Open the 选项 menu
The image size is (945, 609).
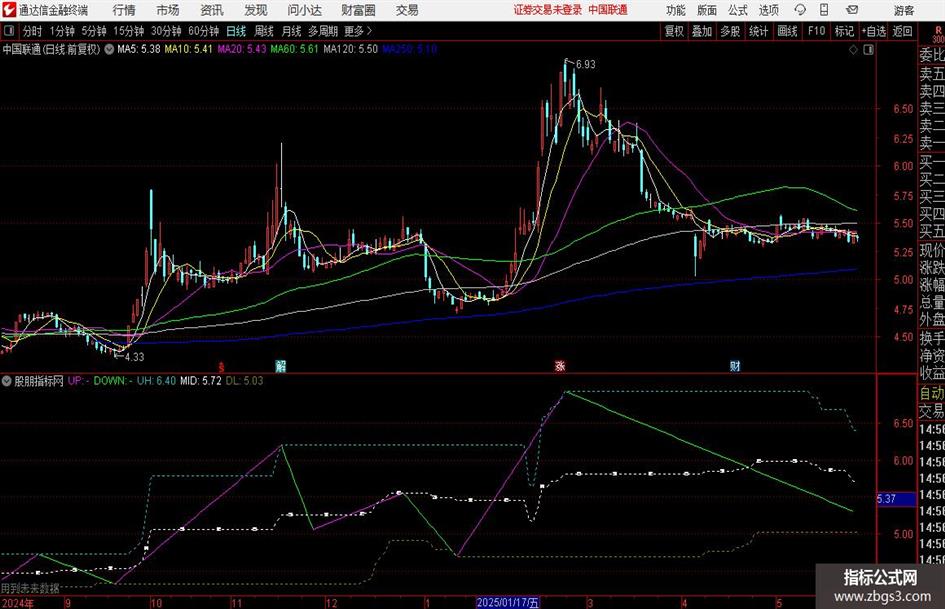point(768,10)
